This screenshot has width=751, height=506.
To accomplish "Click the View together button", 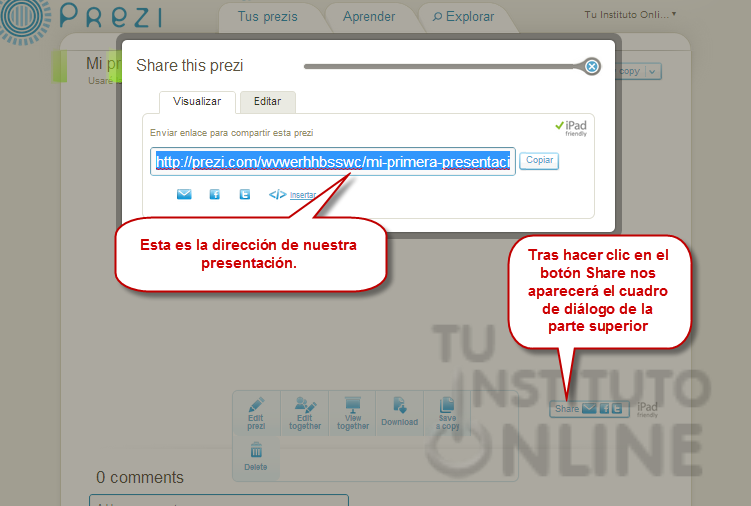I will [x=353, y=413].
